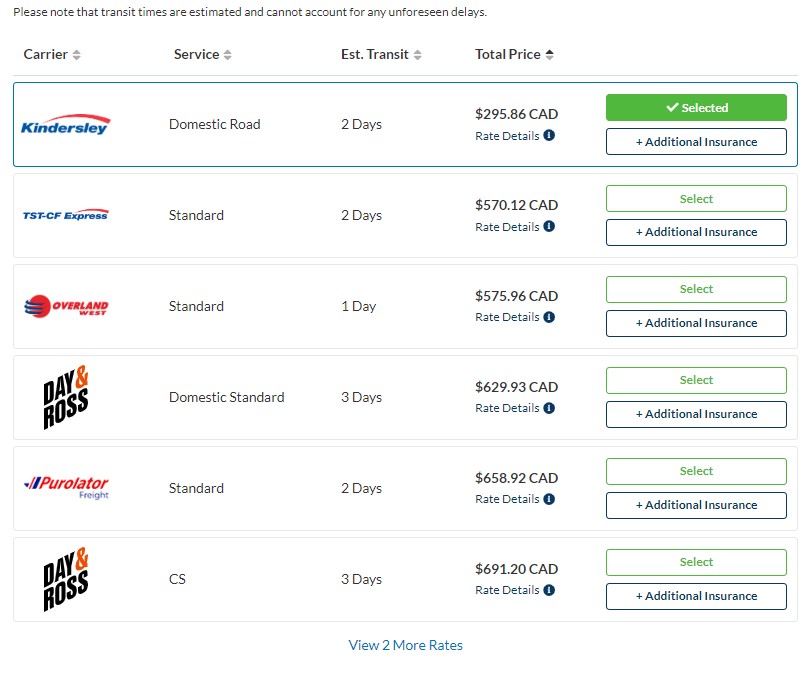The height and width of the screenshot is (675, 800).
Task: Click the Kindersley rate details info icon
Action: click(x=549, y=135)
